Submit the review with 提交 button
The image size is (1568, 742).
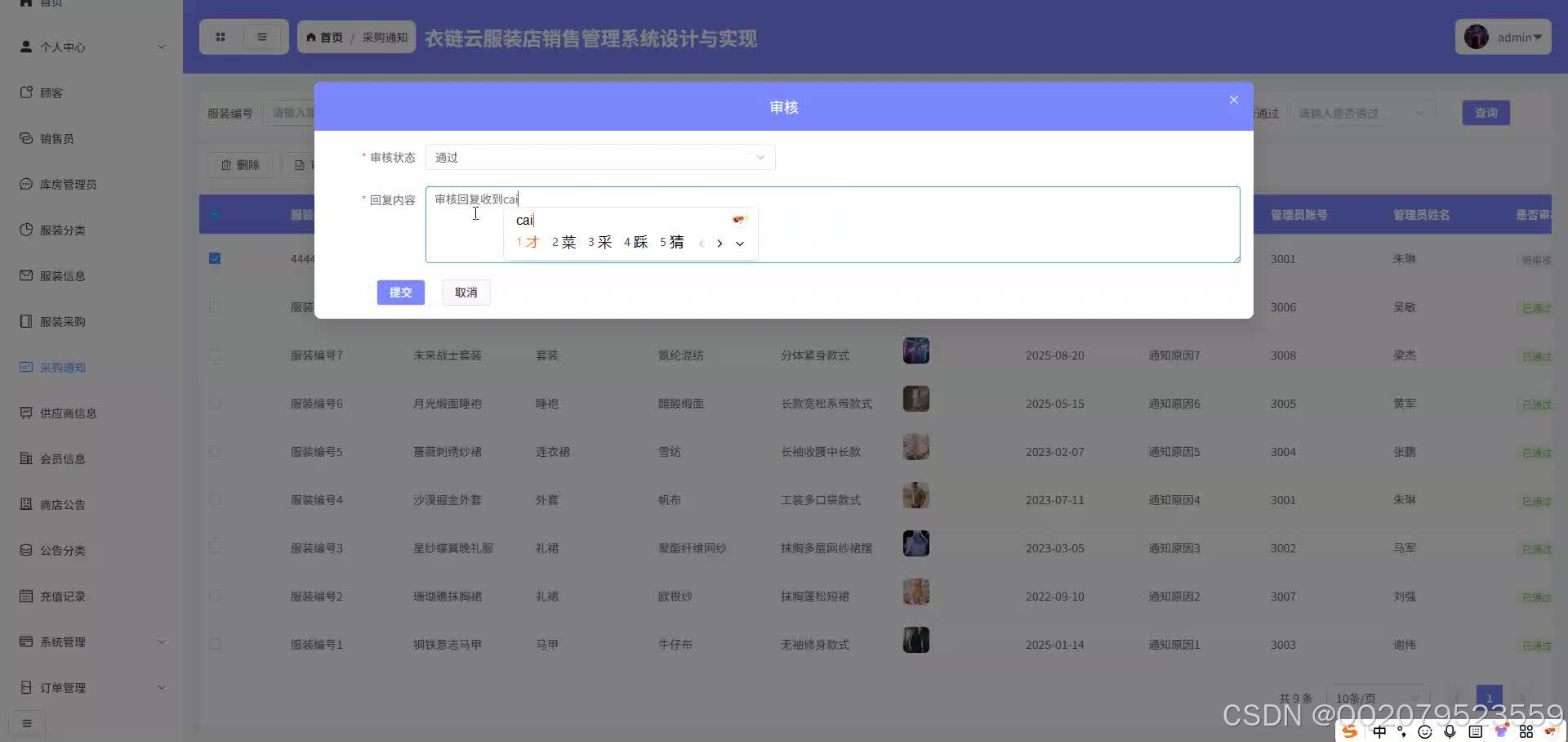click(401, 293)
